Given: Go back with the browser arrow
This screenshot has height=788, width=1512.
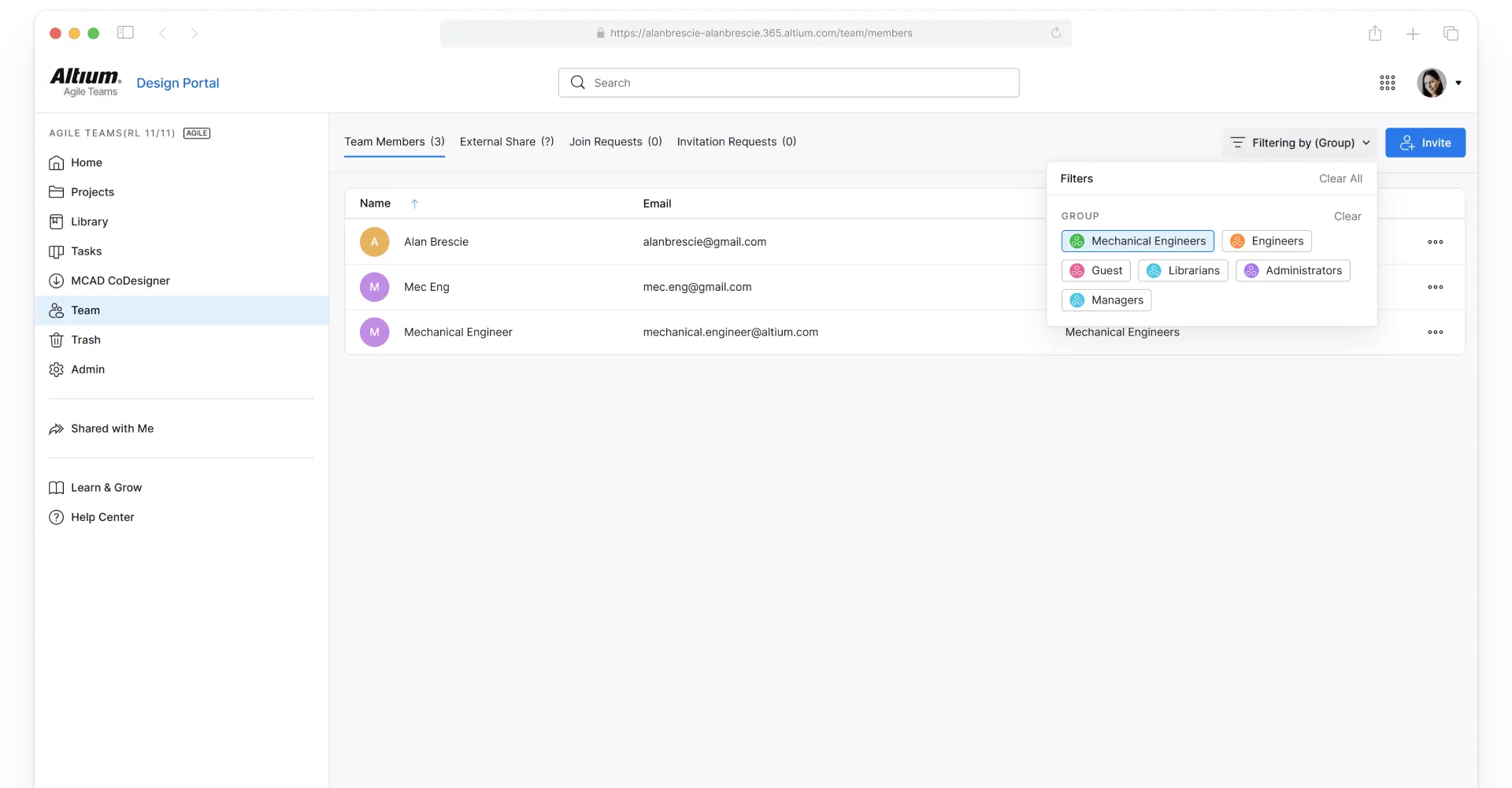Looking at the screenshot, I should click(x=163, y=33).
